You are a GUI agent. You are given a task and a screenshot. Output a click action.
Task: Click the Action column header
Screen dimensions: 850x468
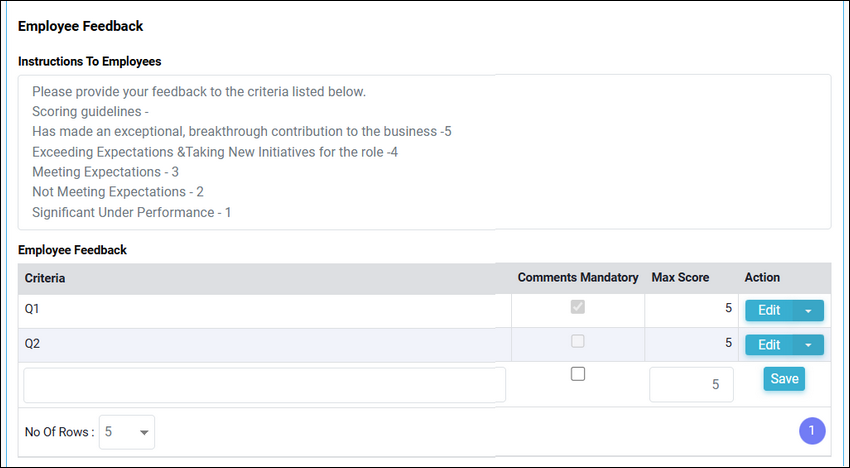(x=762, y=278)
